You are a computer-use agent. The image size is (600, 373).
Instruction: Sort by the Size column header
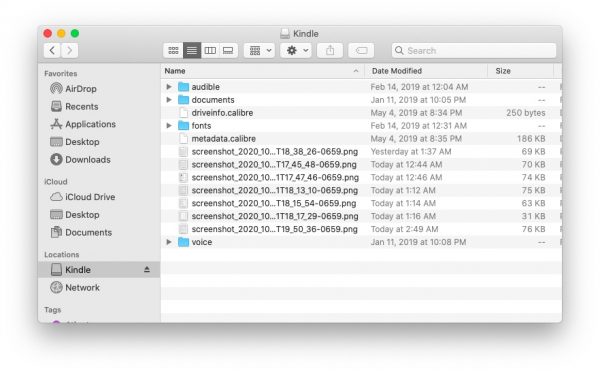[x=520, y=71]
